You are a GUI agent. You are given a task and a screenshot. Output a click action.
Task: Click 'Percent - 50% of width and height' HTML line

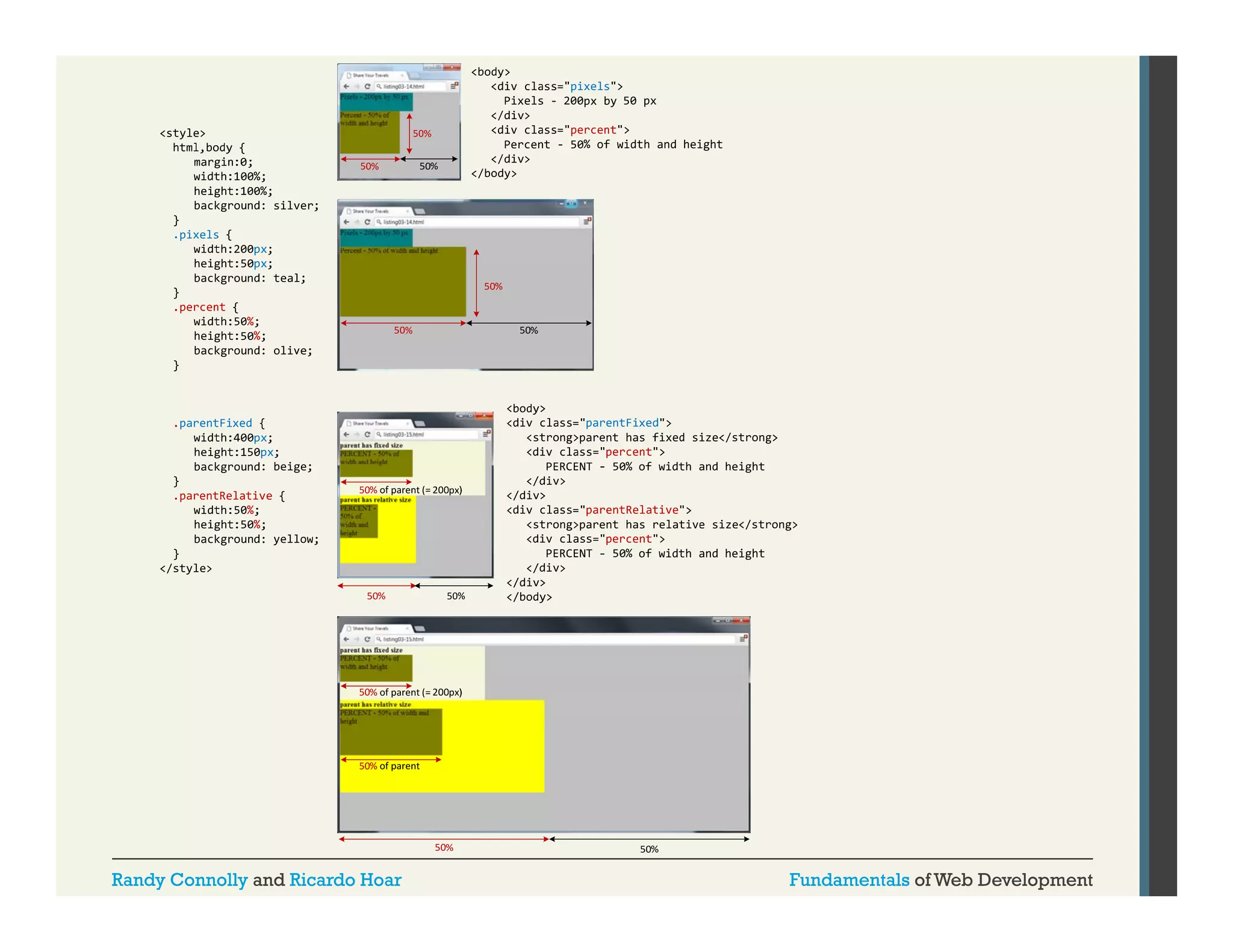click(x=613, y=144)
